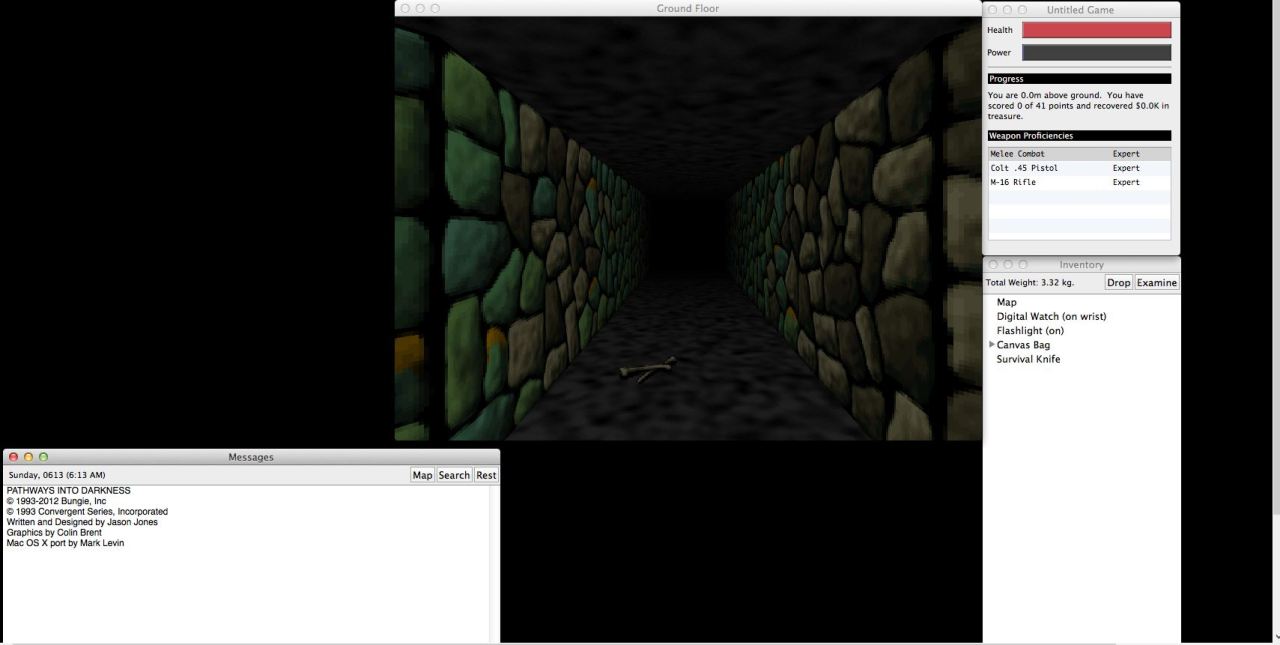Screen dimensions: 1280x645
Task: Choose the Flashlight (on) inventory item
Action: point(1029,331)
